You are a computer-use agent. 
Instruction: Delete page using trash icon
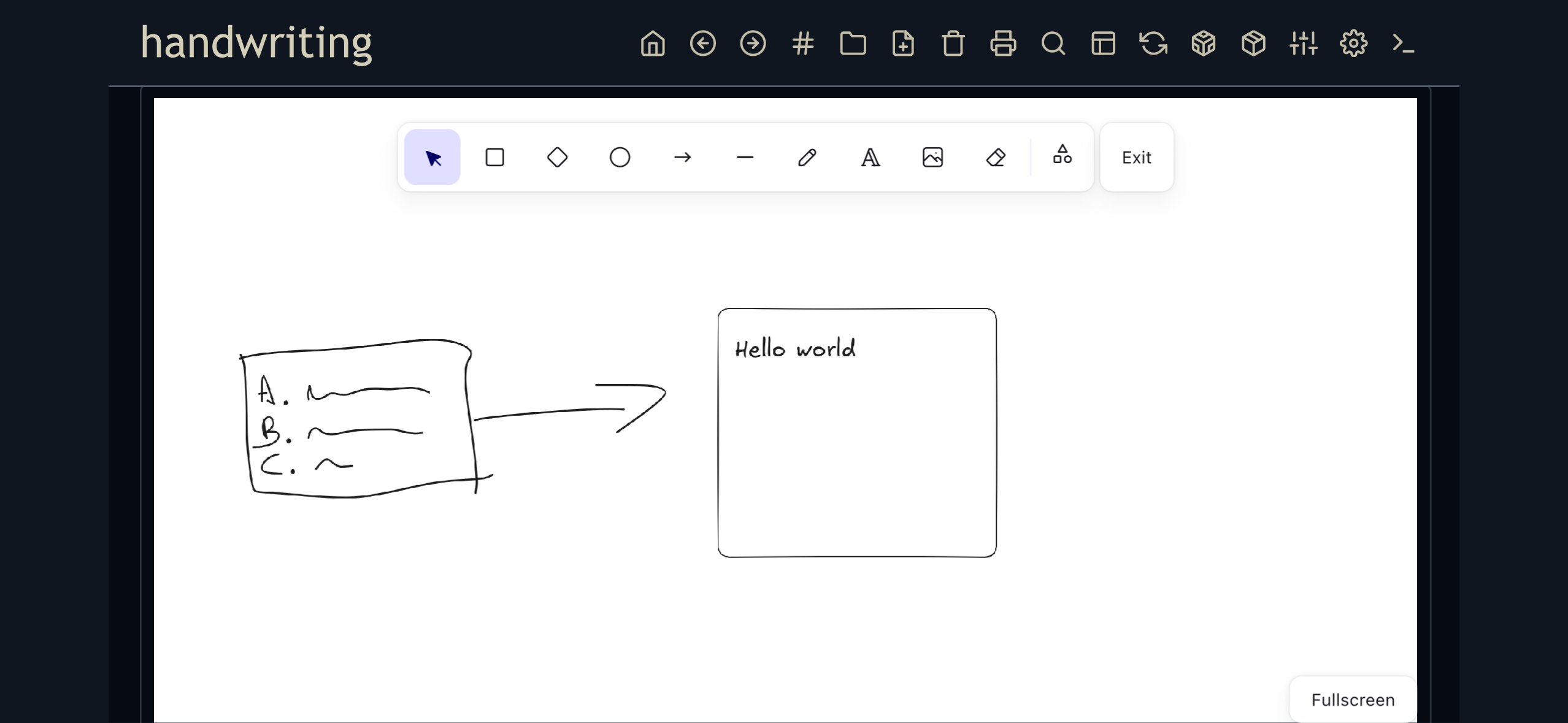tap(953, 44)
